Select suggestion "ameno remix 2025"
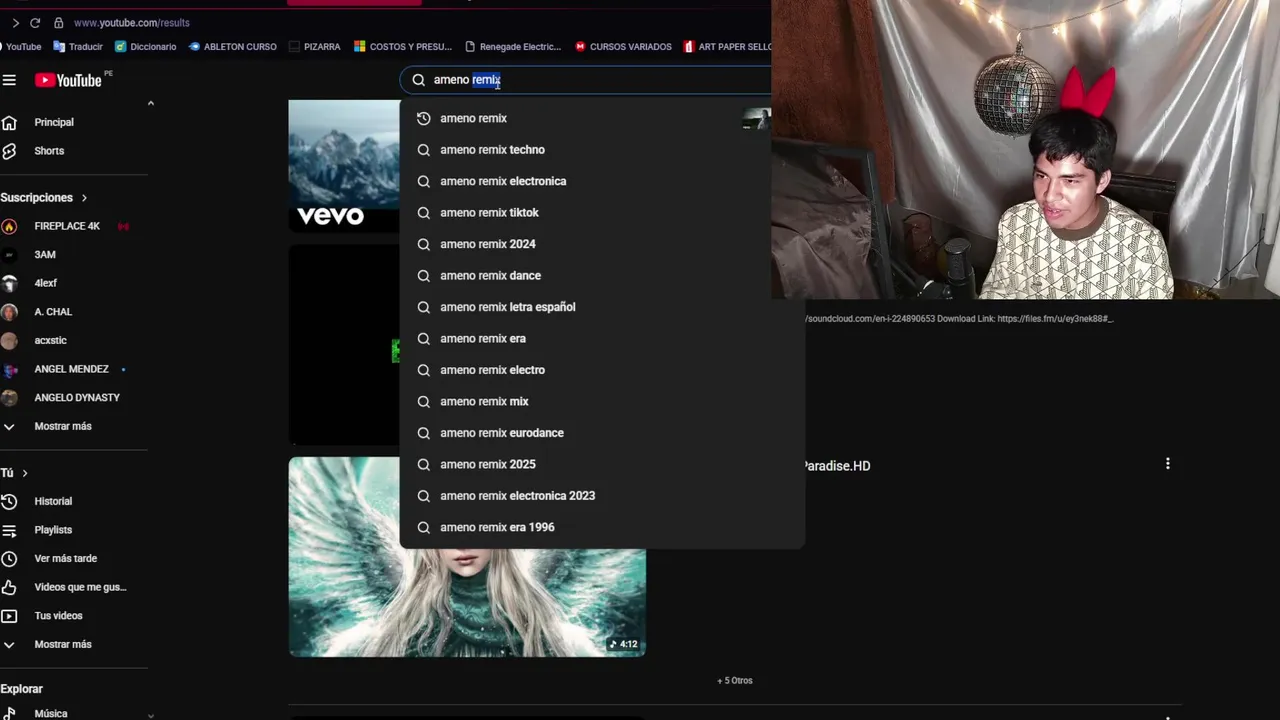Viewport: 1280px width, 720px height. [602, 465]
